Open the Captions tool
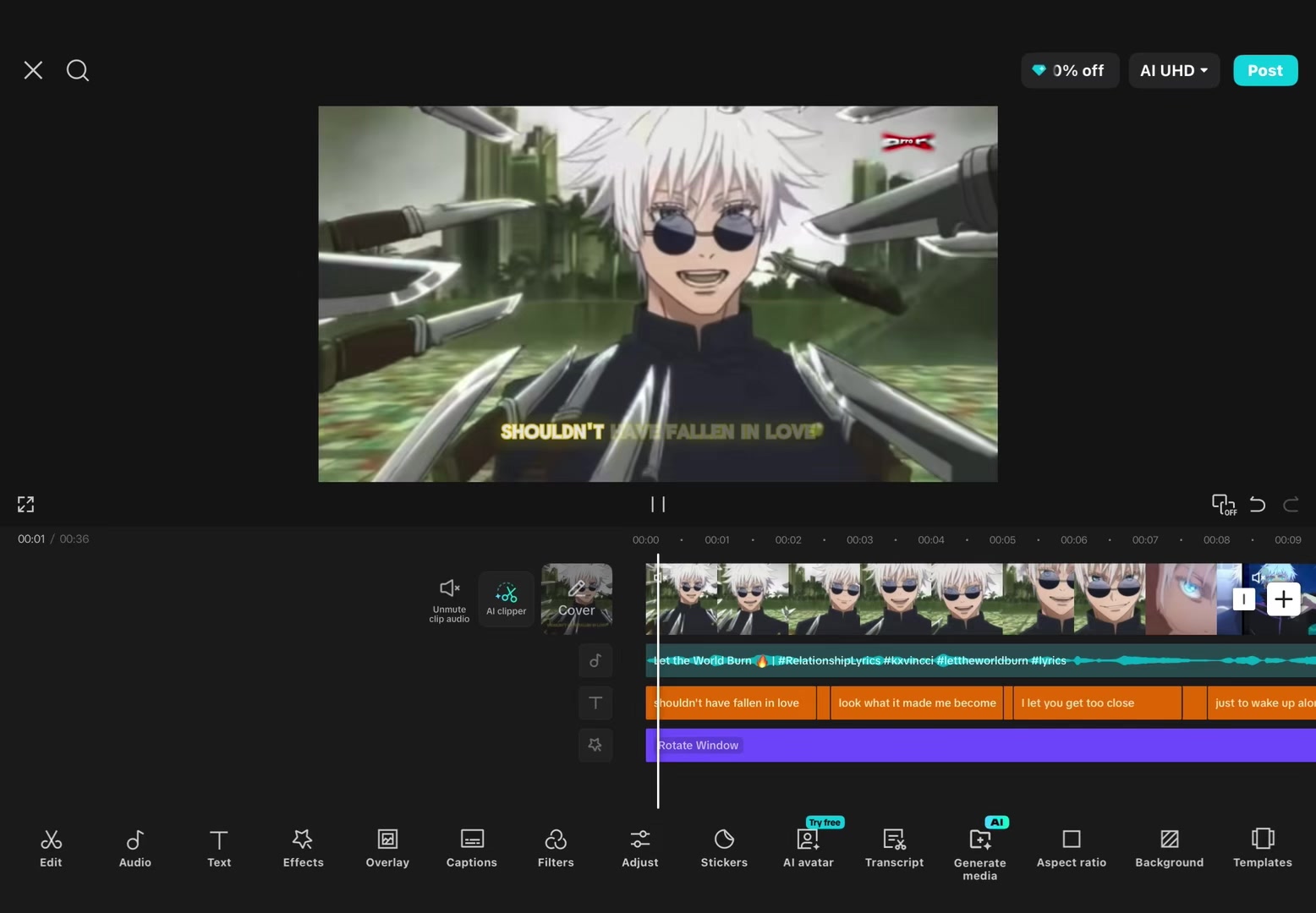The height and width of the screenshot is (913, 1316). 472,848
